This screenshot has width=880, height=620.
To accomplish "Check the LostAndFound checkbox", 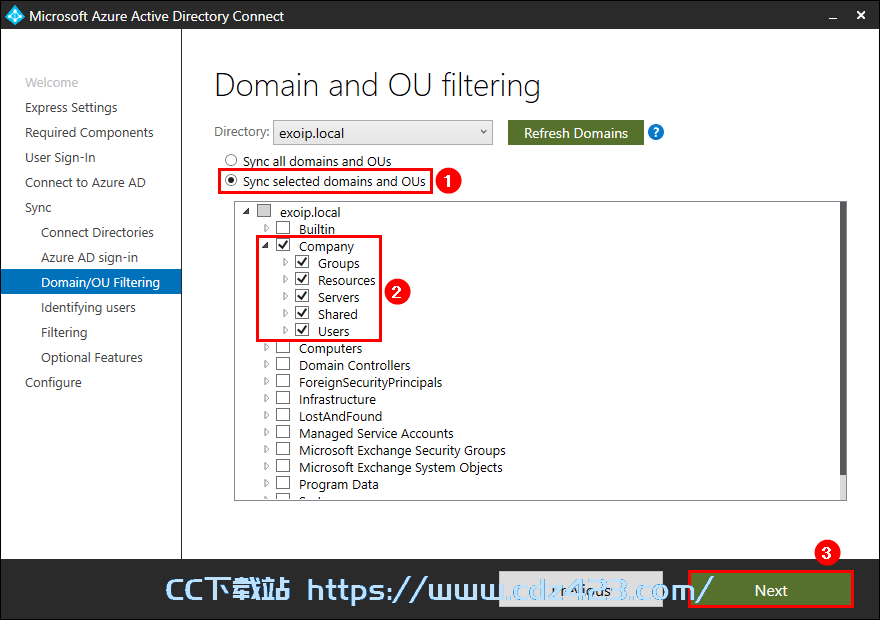I will 283,415.
